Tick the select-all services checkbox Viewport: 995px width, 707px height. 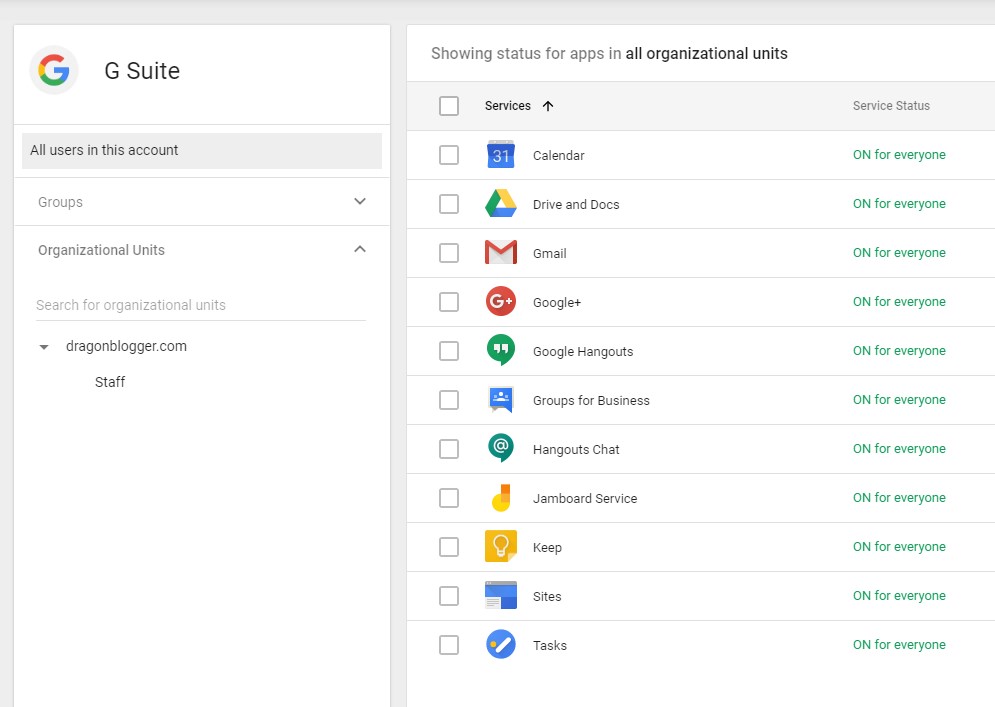449,106
